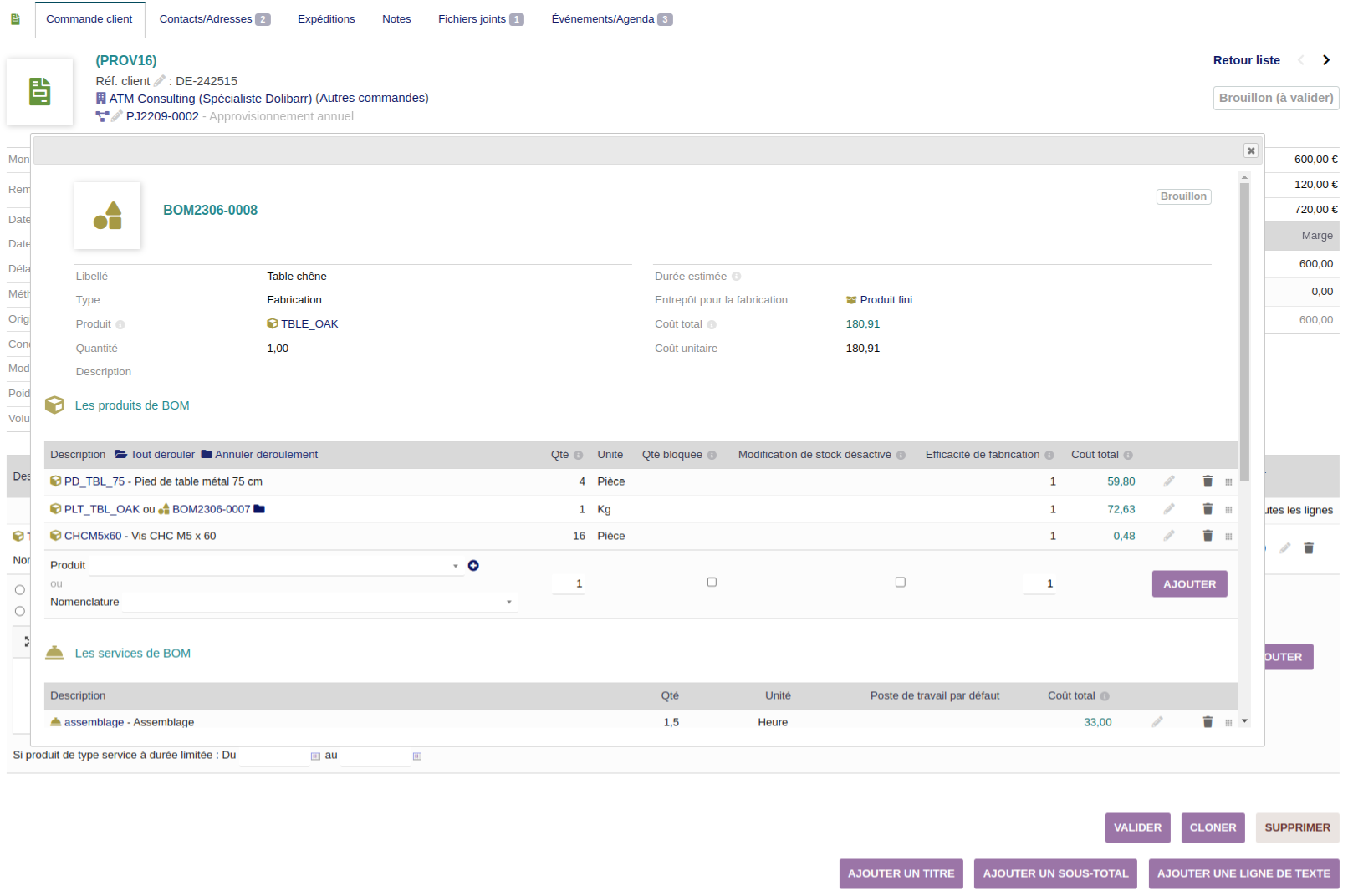Open end date calendar picker after 'au'
The image size is (1348, 896).
click(x=417, y=756)
